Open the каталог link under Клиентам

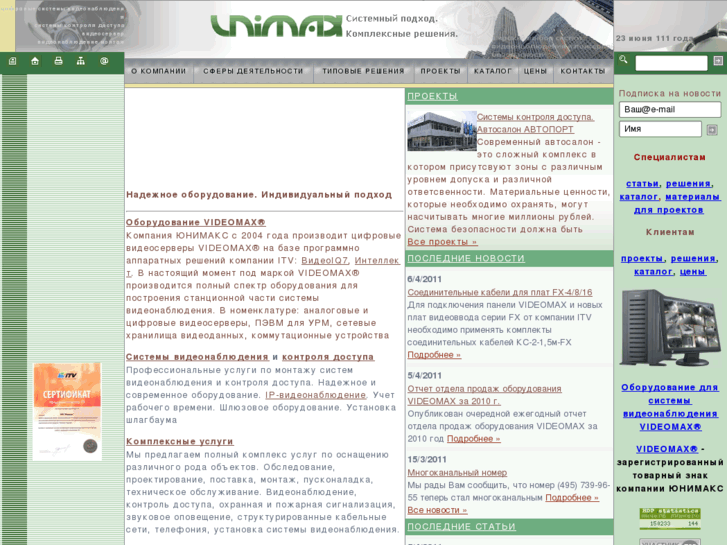(653, 271)
